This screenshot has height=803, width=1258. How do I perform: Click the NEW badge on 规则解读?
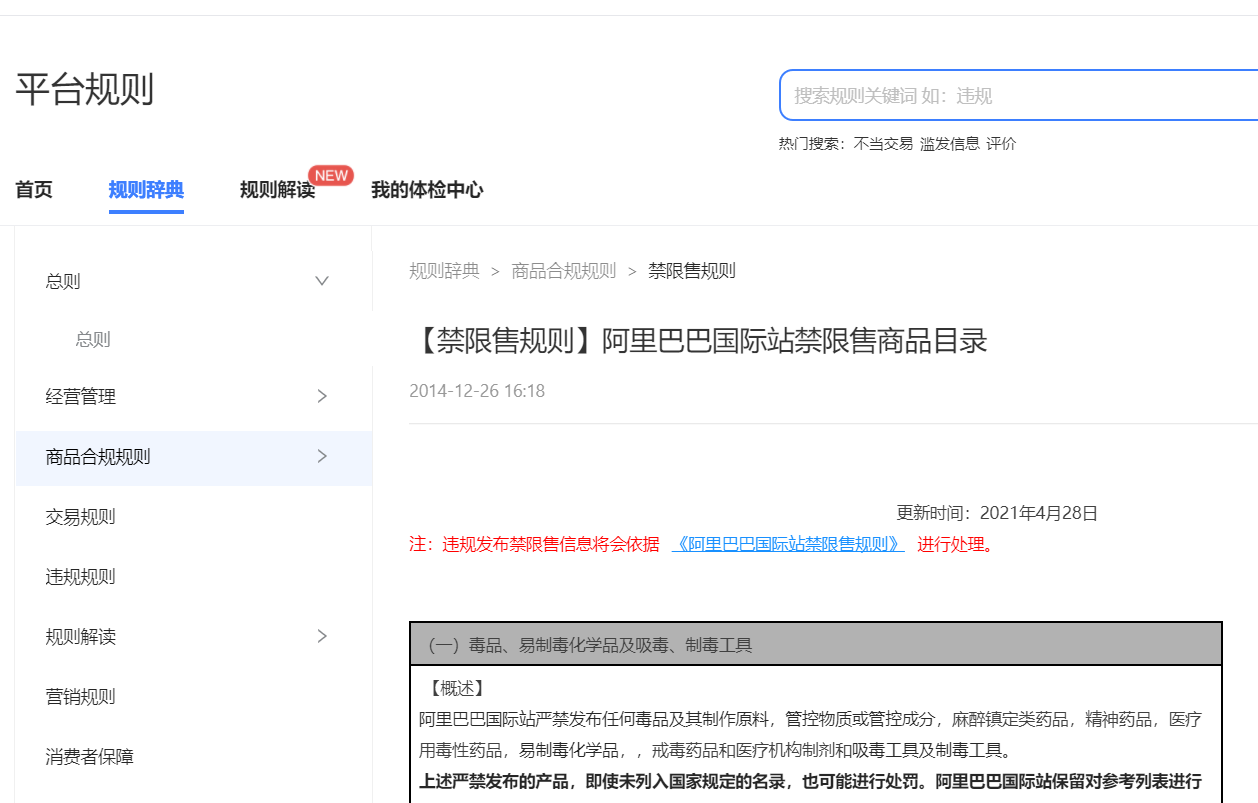[x=331, y=175]
